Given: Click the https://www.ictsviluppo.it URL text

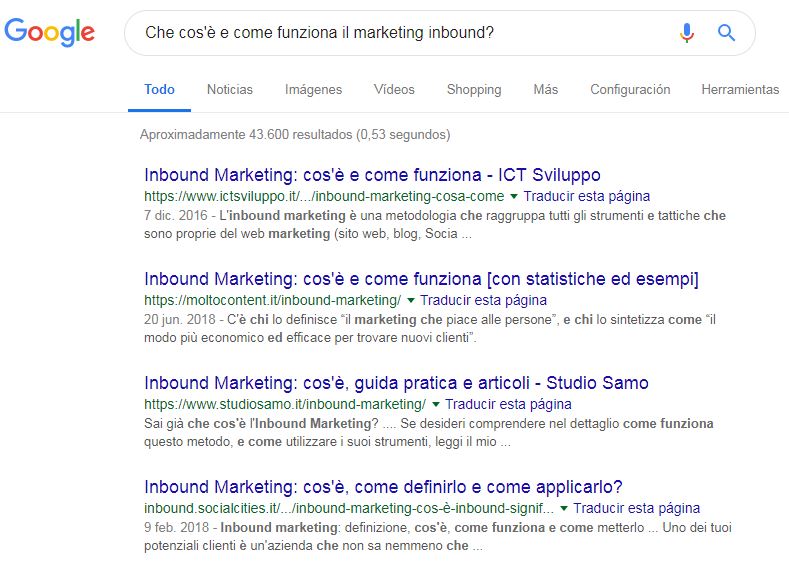Looking at the screenshot, I should point(324,196).
